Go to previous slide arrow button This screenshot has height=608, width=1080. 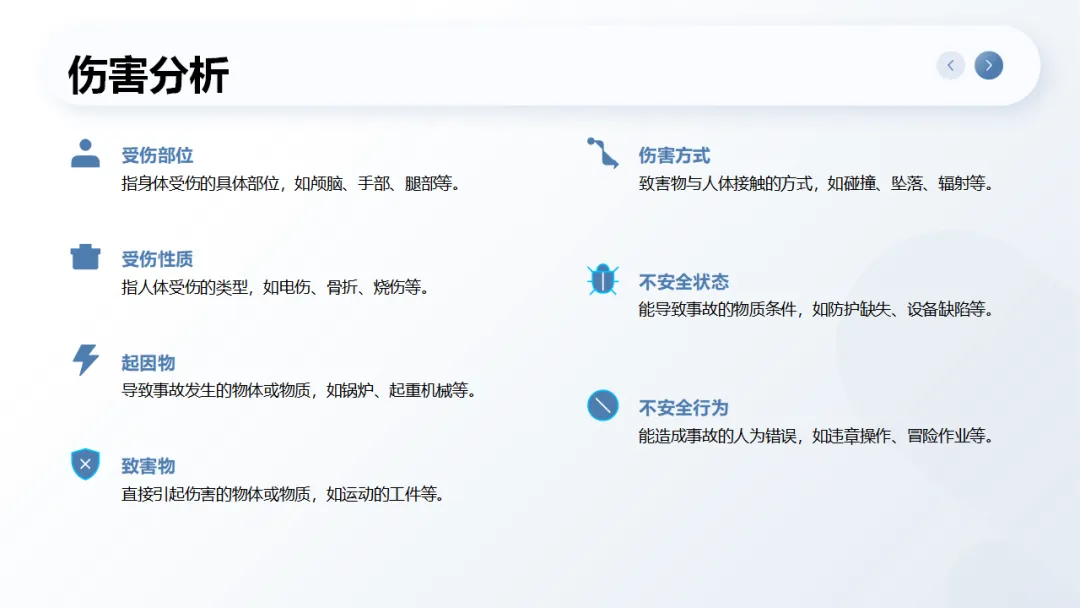pos(951,65)
